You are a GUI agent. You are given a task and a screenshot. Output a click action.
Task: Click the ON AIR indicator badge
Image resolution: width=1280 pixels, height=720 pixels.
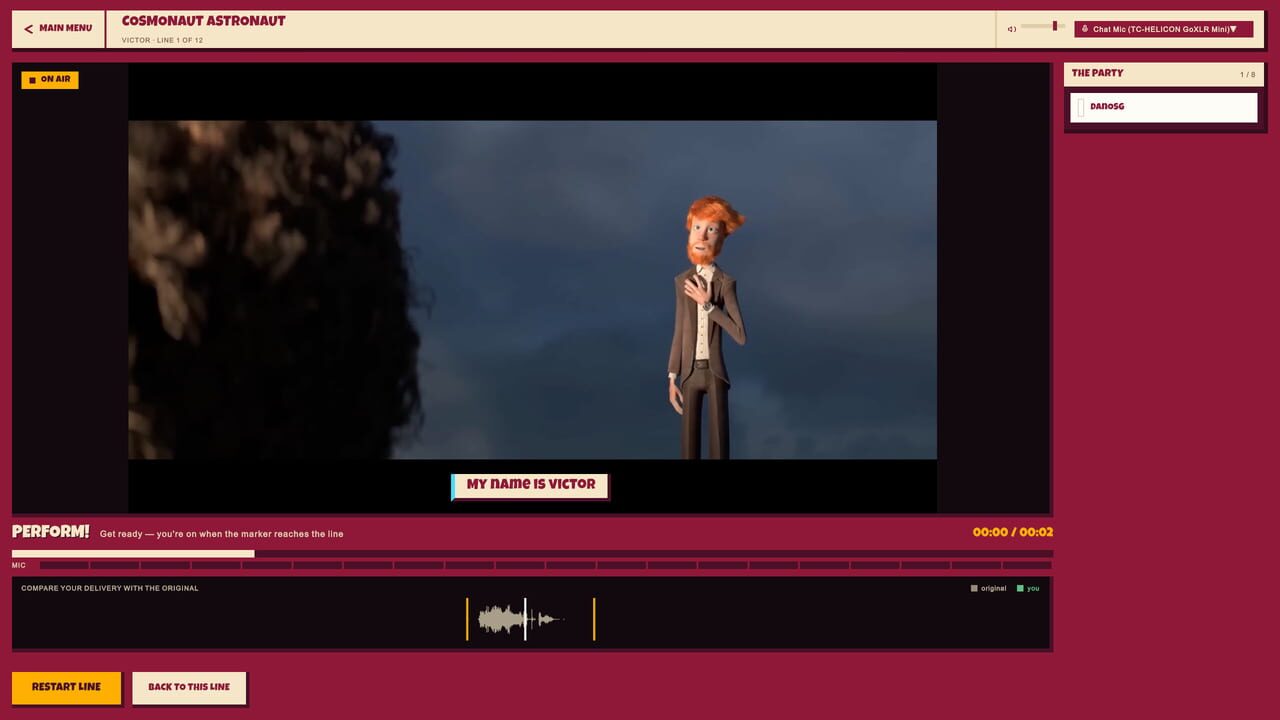pos(50,80)
